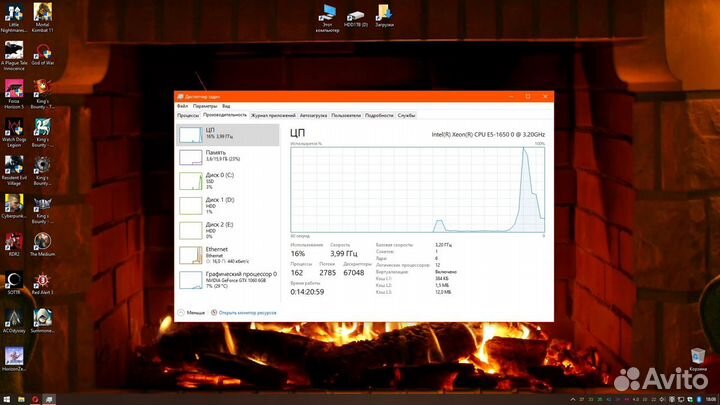Open Вид menu in Task Manager
This screenshot has width=720, height=405.
pyautogui.click(x=226, y=106)
